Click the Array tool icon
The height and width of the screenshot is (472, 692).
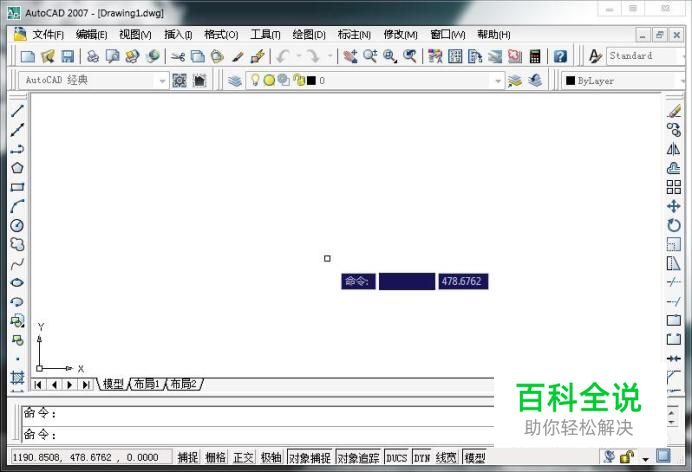coord(673,187)
